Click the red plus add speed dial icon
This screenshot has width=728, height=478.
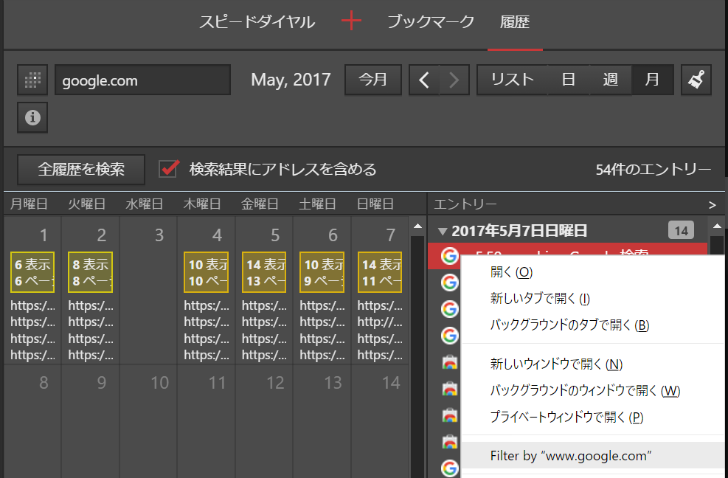pos(351,21)
